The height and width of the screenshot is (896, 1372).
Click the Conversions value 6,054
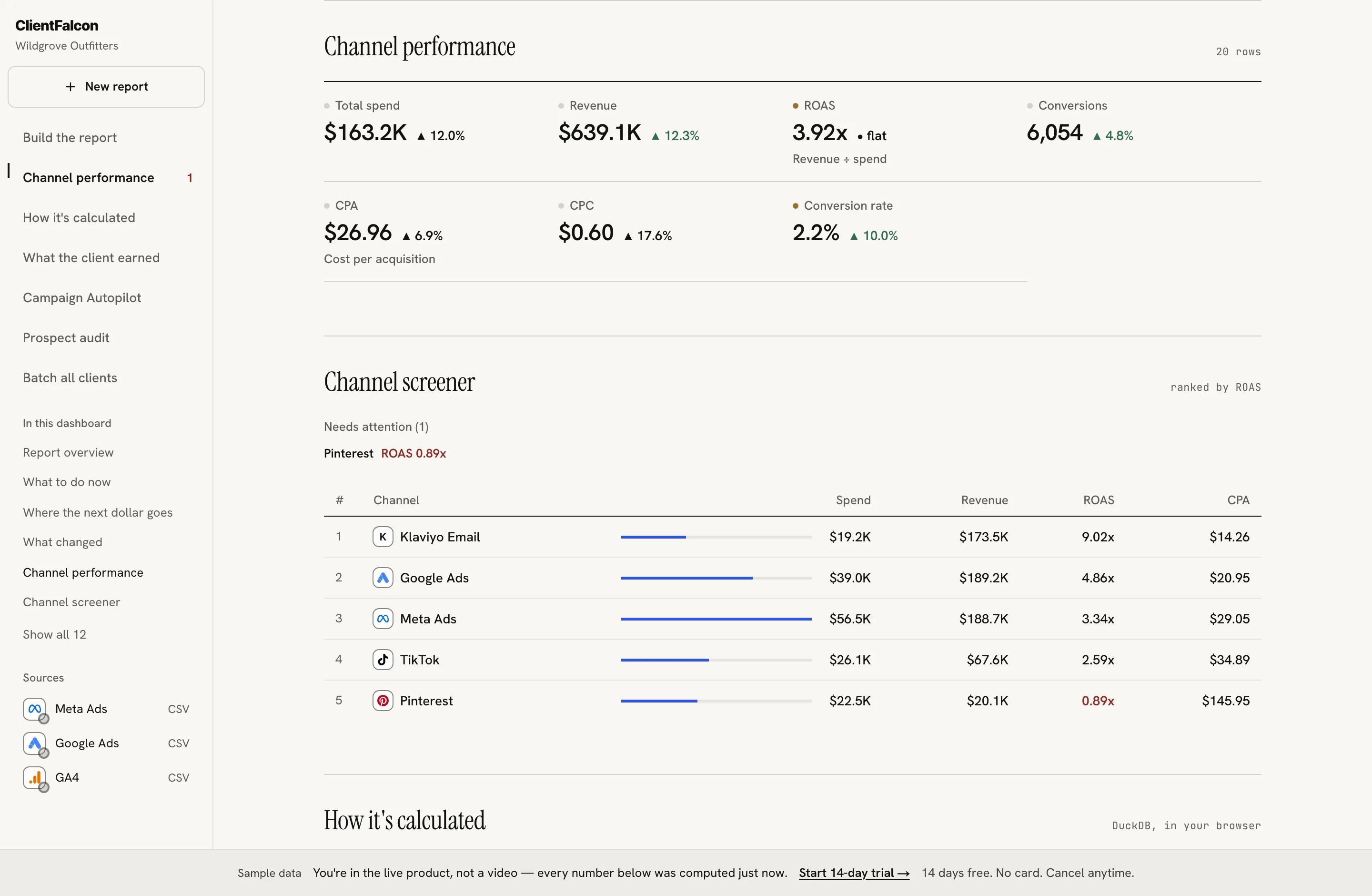pos(1054,132)
